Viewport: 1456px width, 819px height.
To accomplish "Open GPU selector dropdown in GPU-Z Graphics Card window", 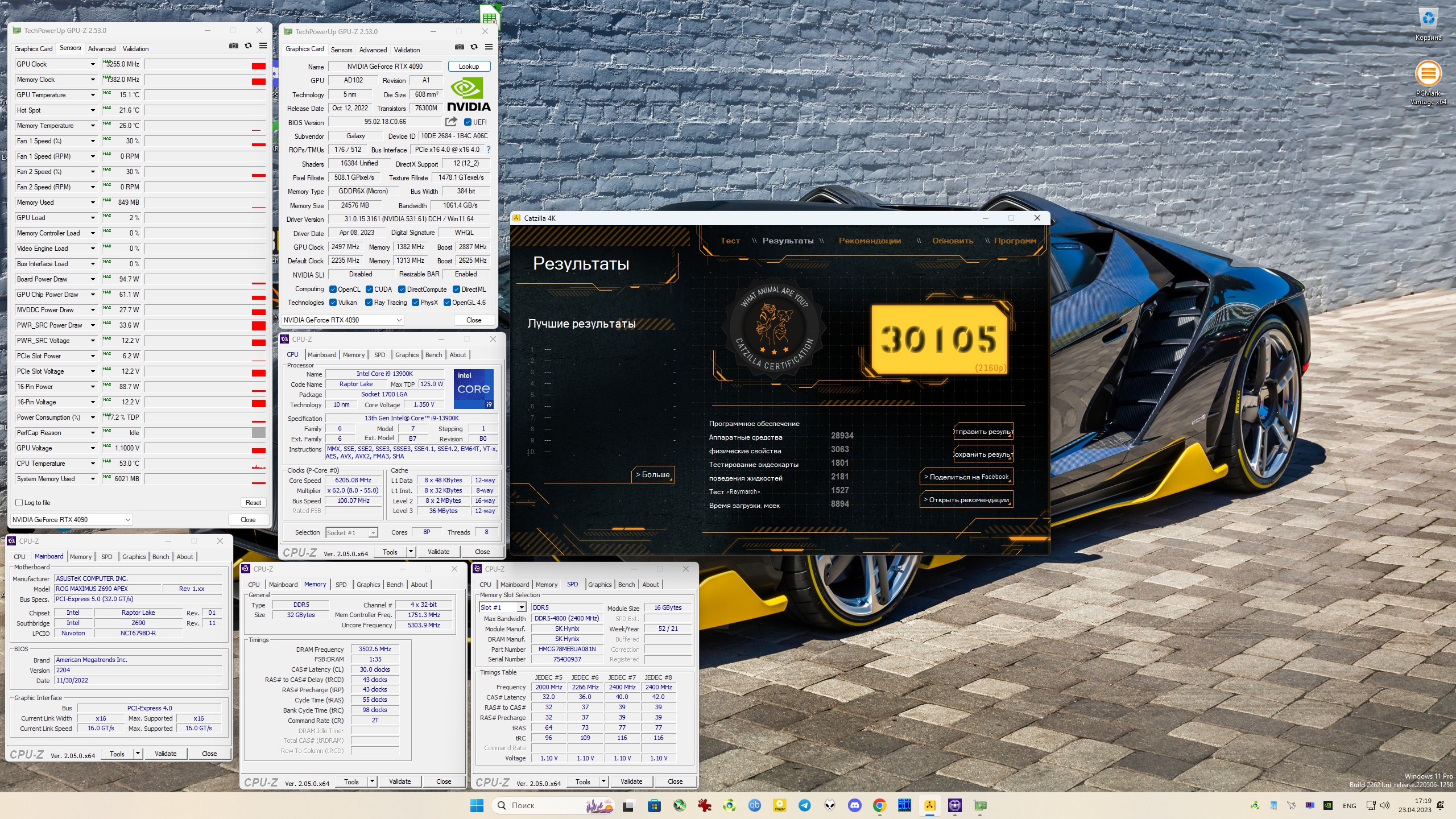I will [x=343, y=320].
